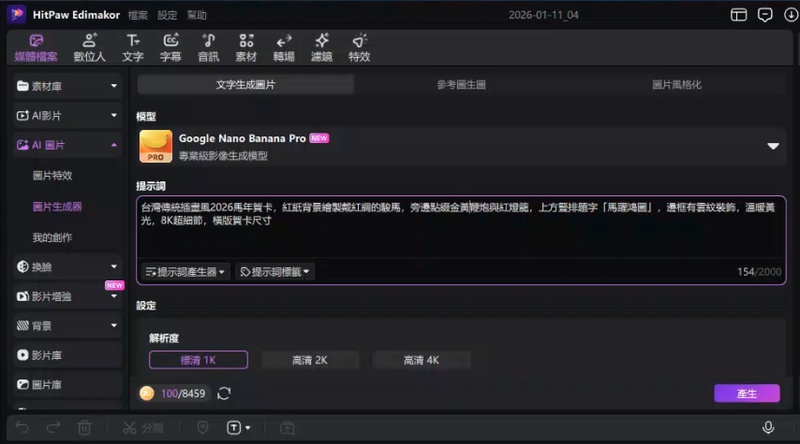Open the 影片庫 sidebar item
Viewport: 800px width, 444px height.
67,355
